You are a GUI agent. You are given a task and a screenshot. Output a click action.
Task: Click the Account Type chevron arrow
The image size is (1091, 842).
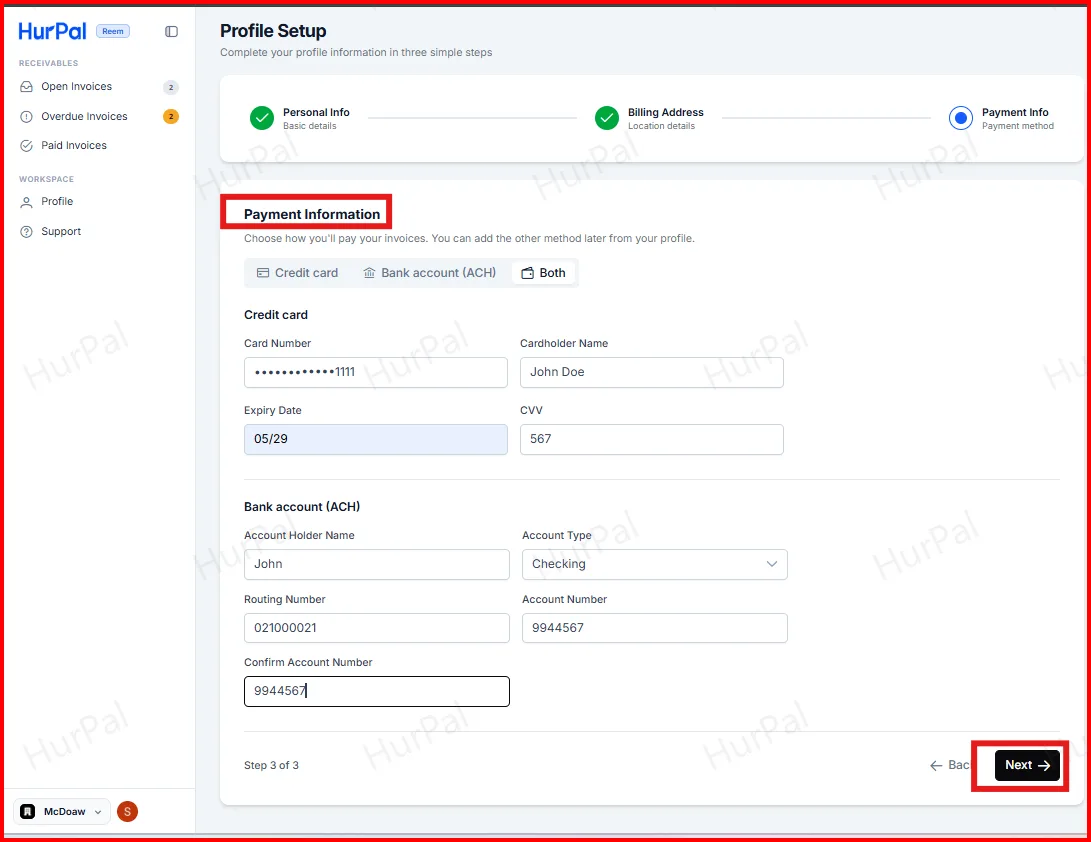click(772, 564)
